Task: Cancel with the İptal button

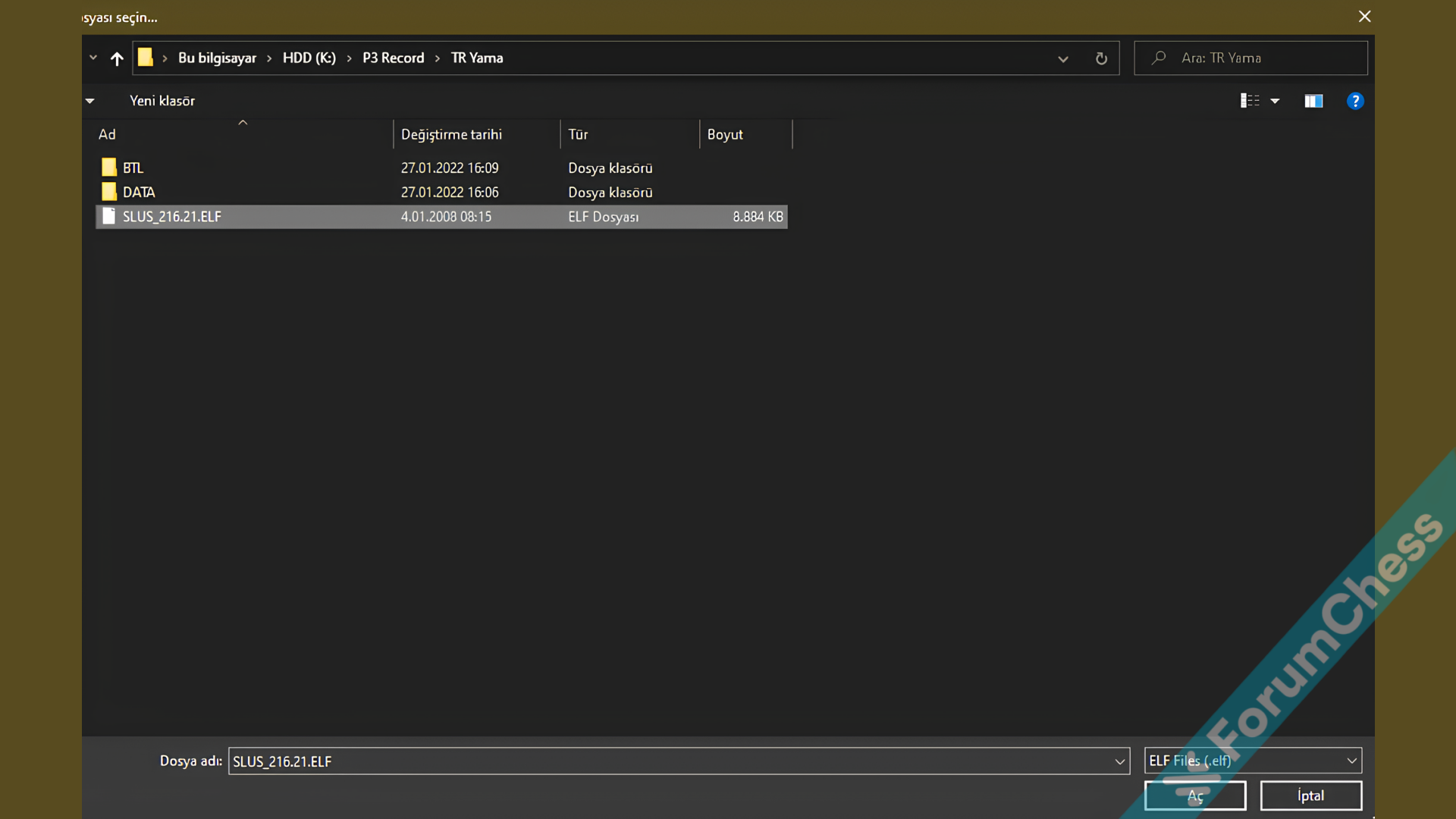Action: 1311,795
